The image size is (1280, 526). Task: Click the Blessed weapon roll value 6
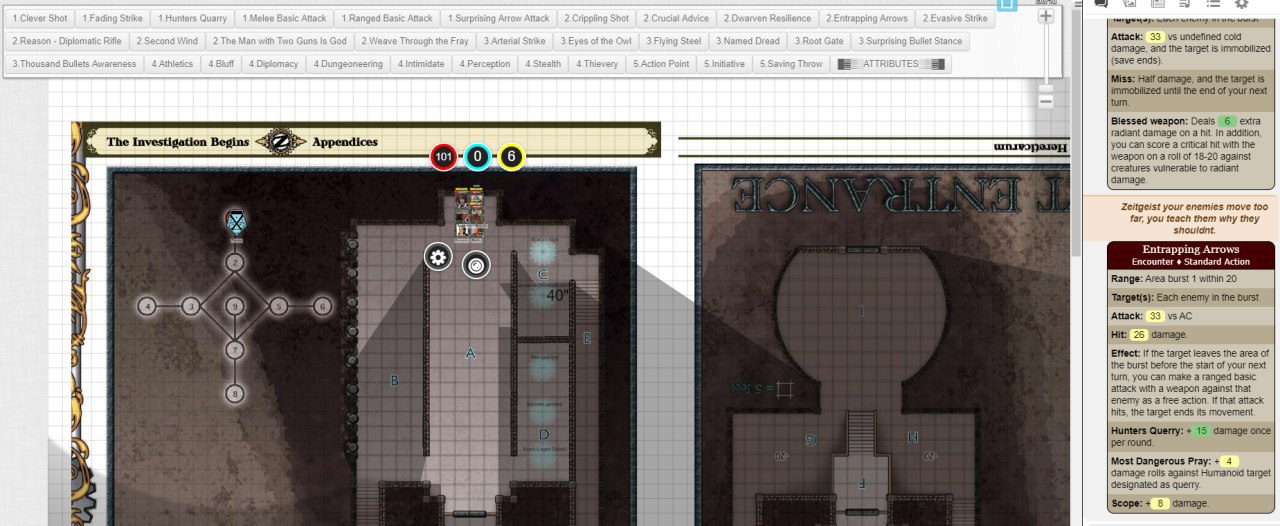coord(1228,121)
